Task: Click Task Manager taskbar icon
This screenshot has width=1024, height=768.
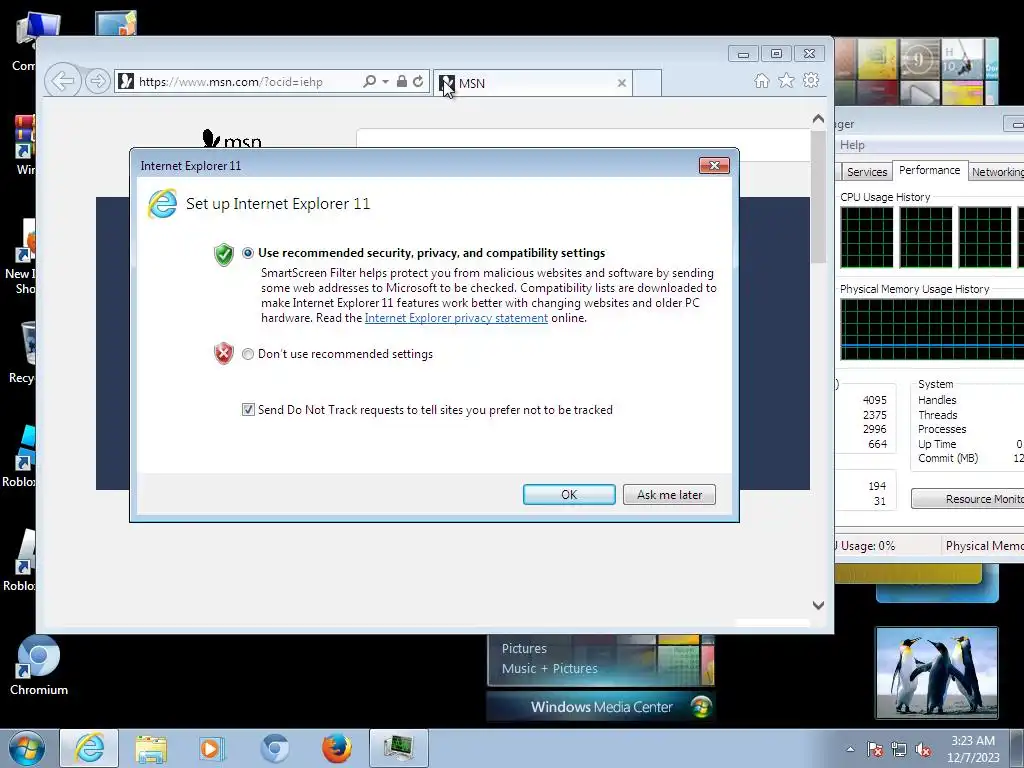Action: (398, 748)
